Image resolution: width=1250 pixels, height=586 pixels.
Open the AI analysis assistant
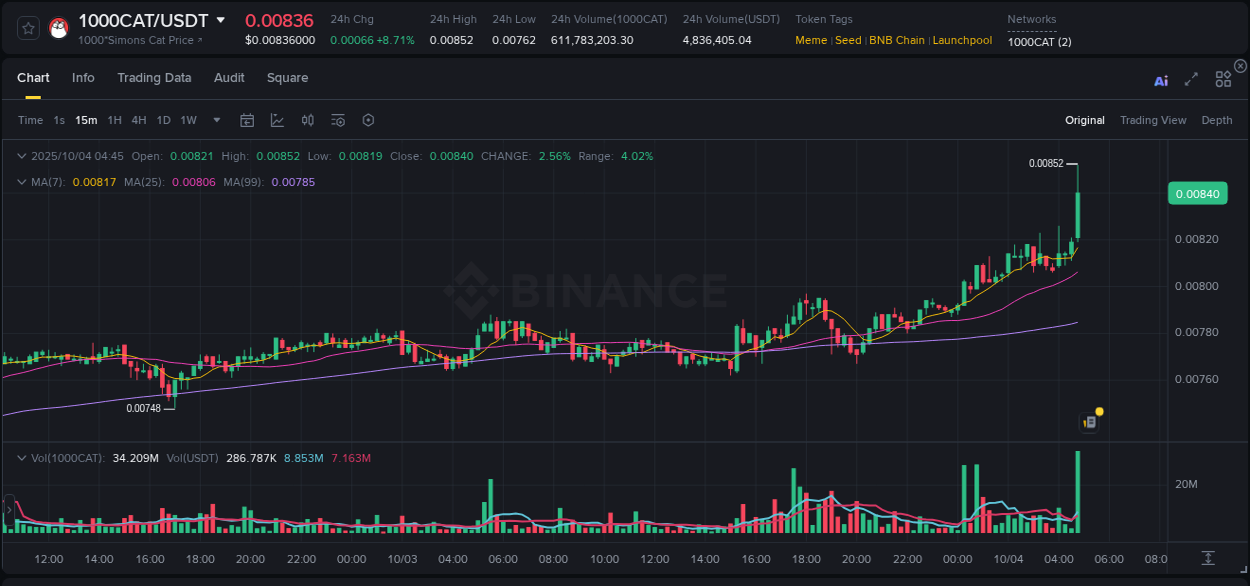click(x=1161, y=78)
